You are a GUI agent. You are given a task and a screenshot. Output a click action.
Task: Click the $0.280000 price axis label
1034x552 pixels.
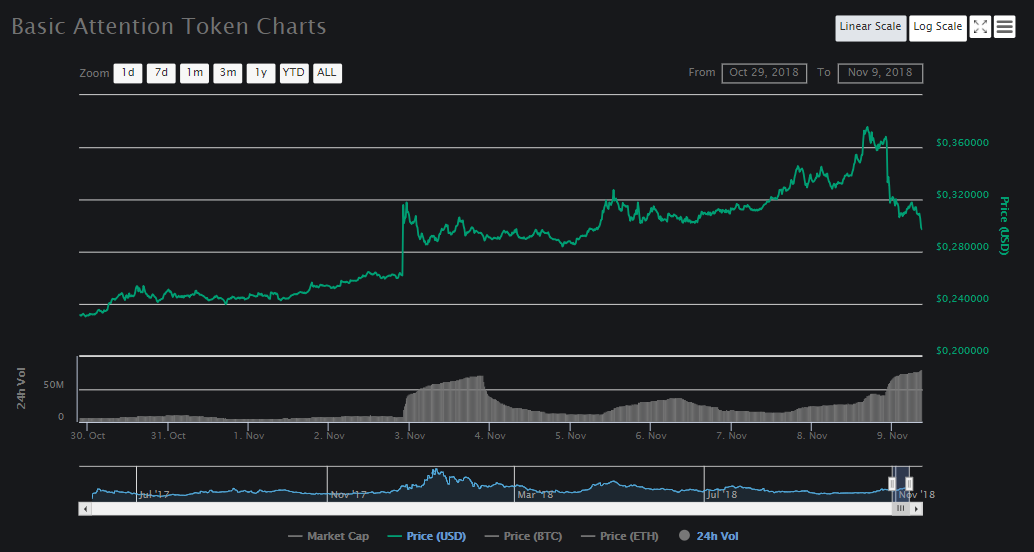[x=963, y=247]
